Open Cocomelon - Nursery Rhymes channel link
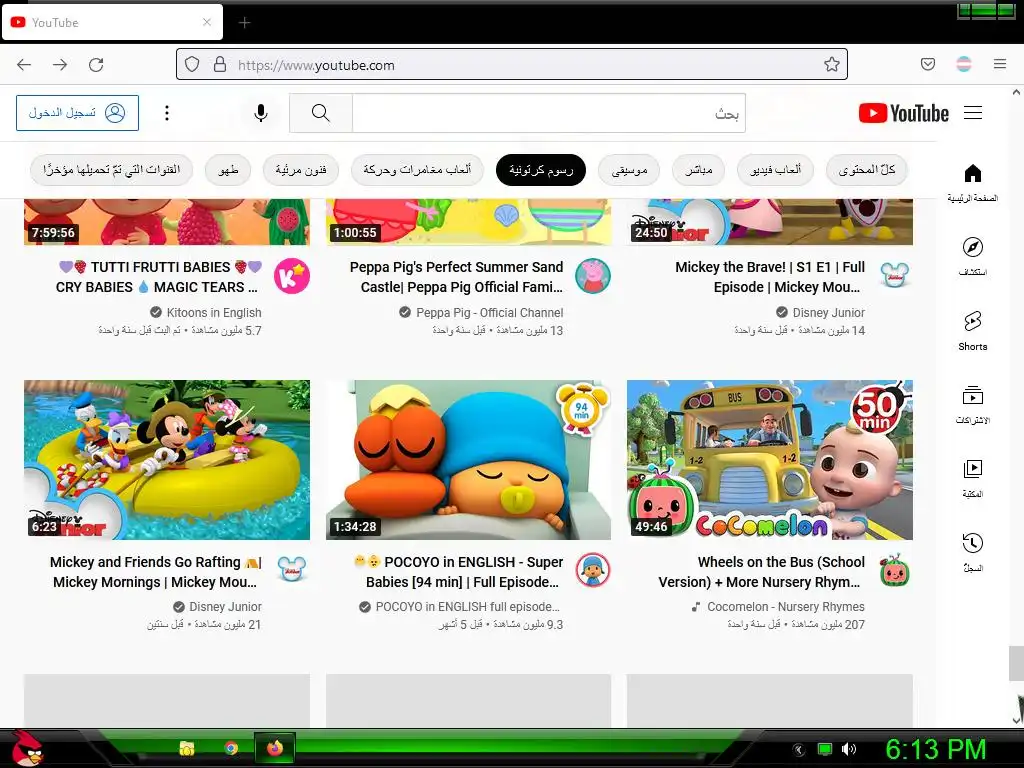The width and height of the screenshot is (1024, 768). click(786, 607)
